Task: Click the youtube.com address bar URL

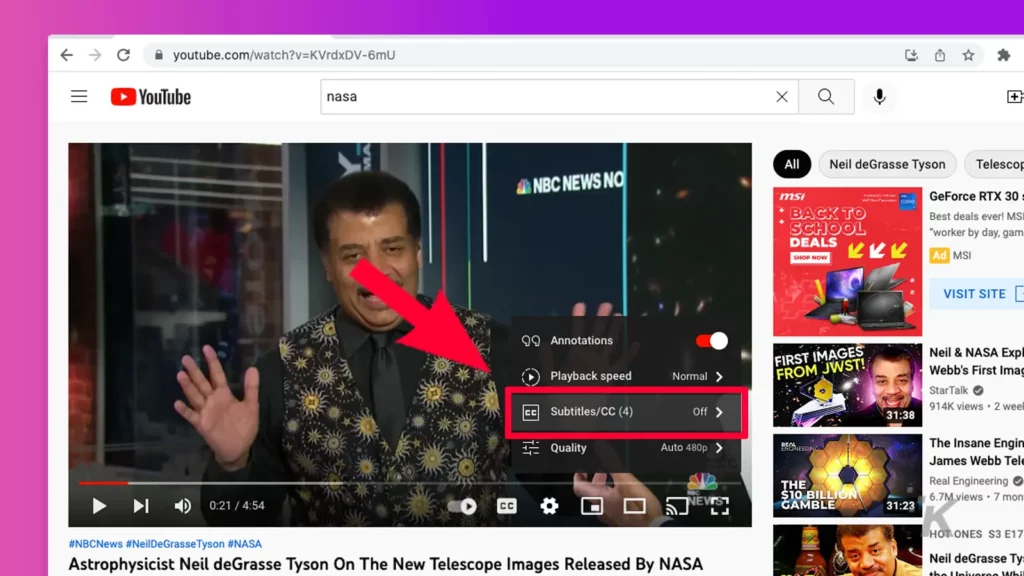Action: [x=284, y=55]
